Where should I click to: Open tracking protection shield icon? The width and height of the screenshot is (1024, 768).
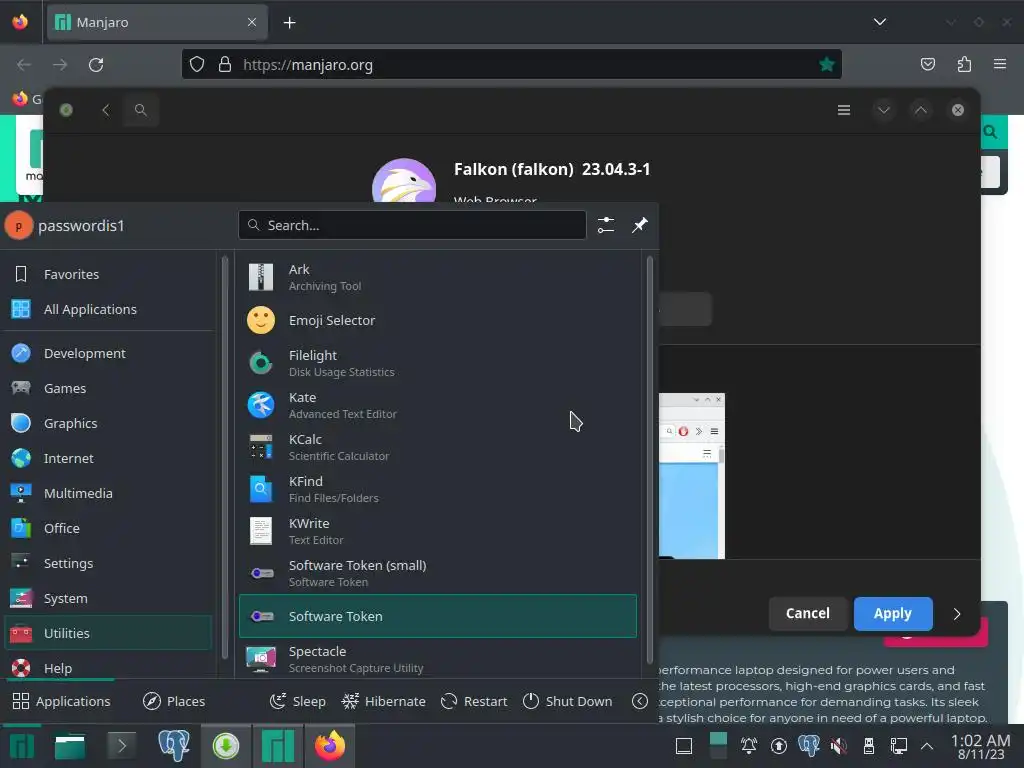pyautogui.click(x=197, y=65)
